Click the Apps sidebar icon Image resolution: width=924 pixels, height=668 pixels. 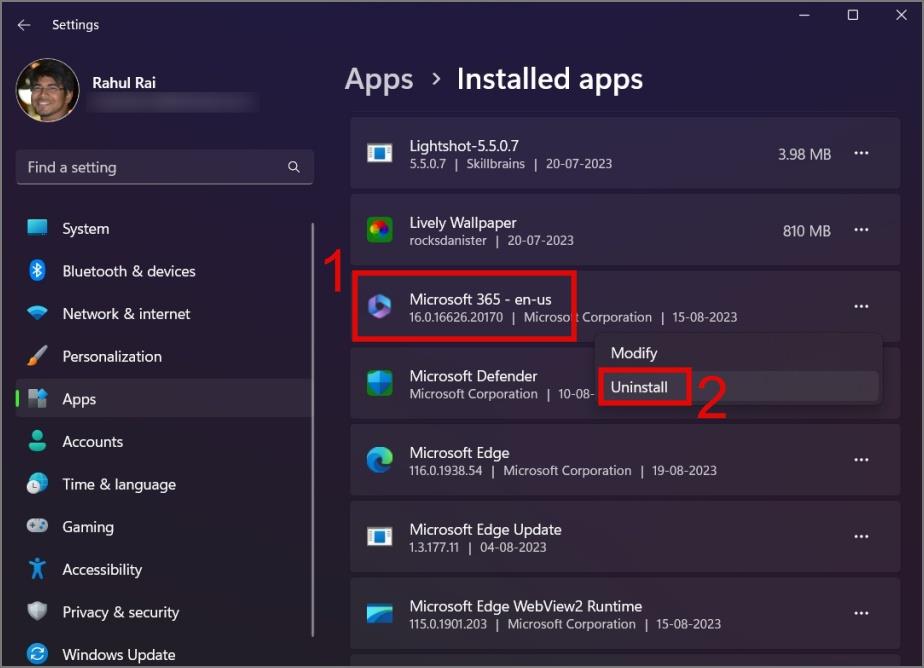click(37, 399)
